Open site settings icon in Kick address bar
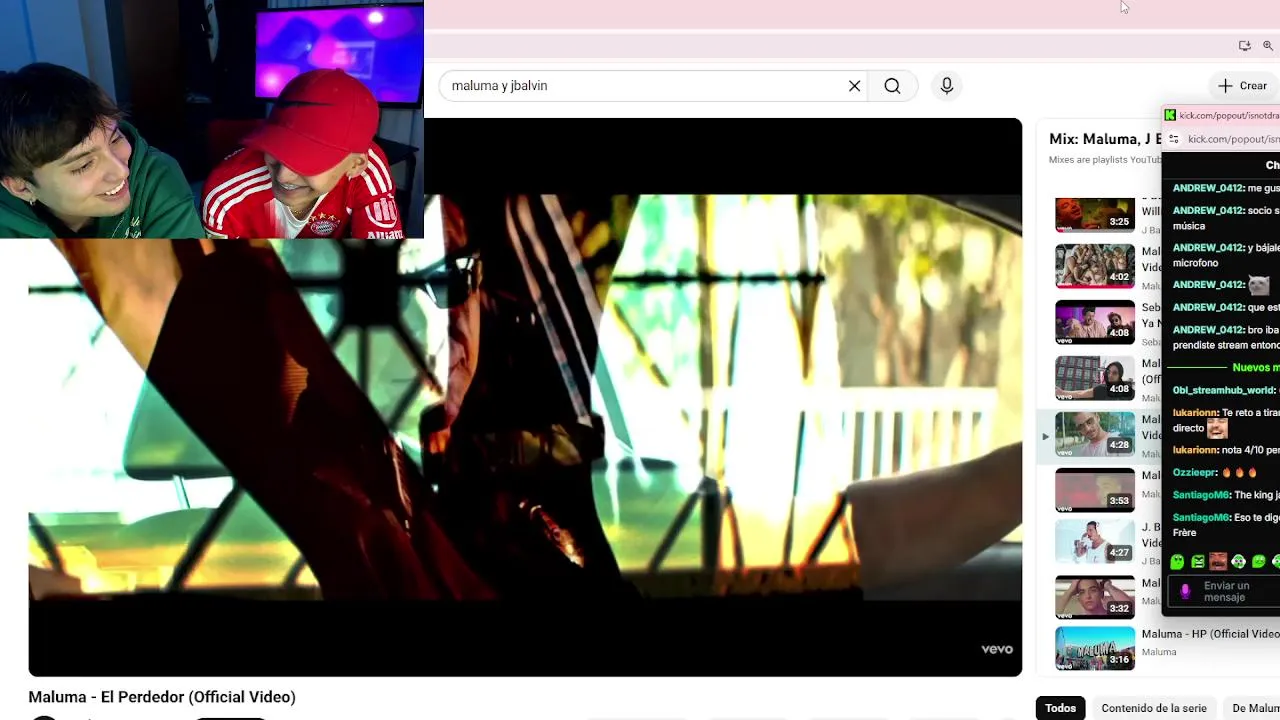 (1174, 139)
